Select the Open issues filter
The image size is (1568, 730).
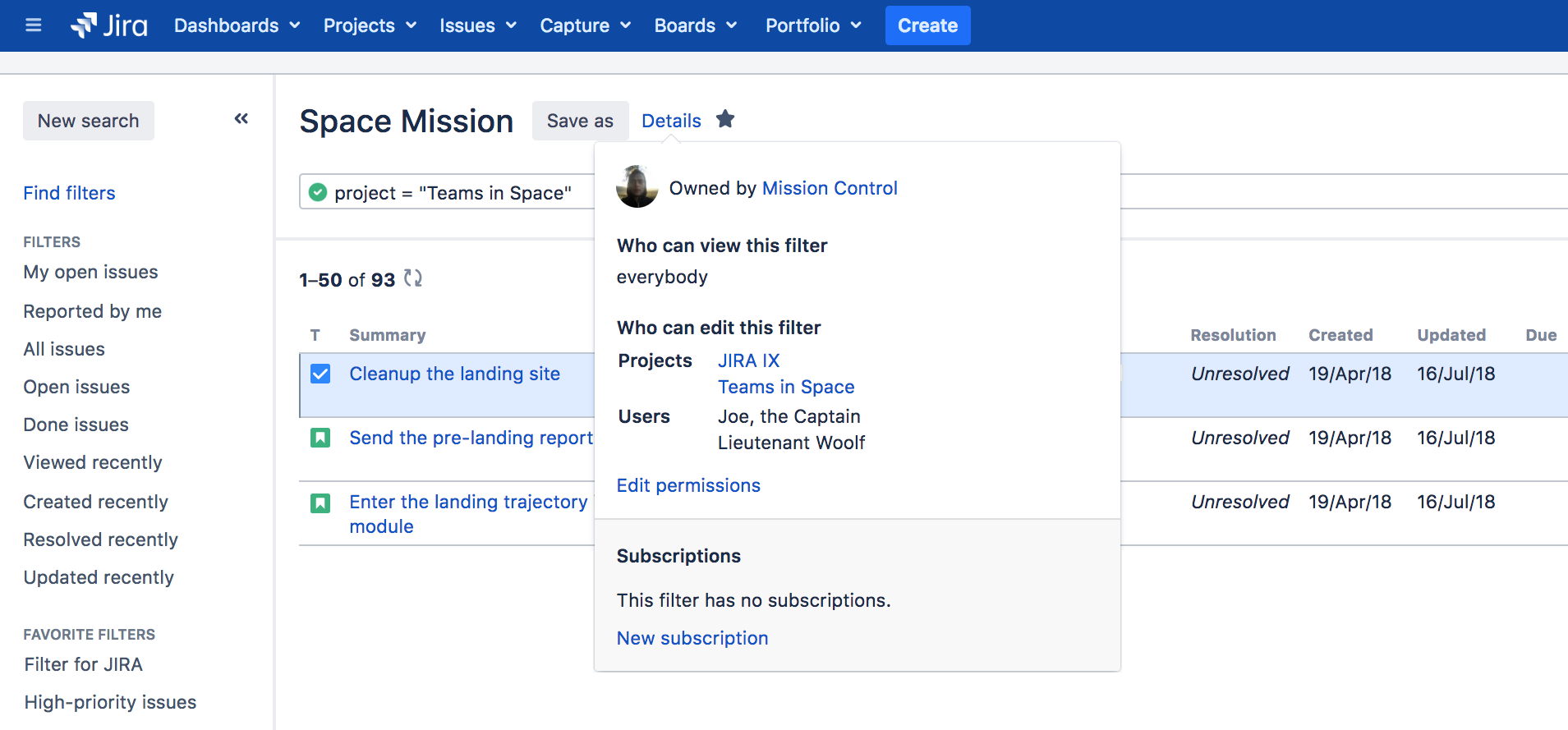point(77,387)
